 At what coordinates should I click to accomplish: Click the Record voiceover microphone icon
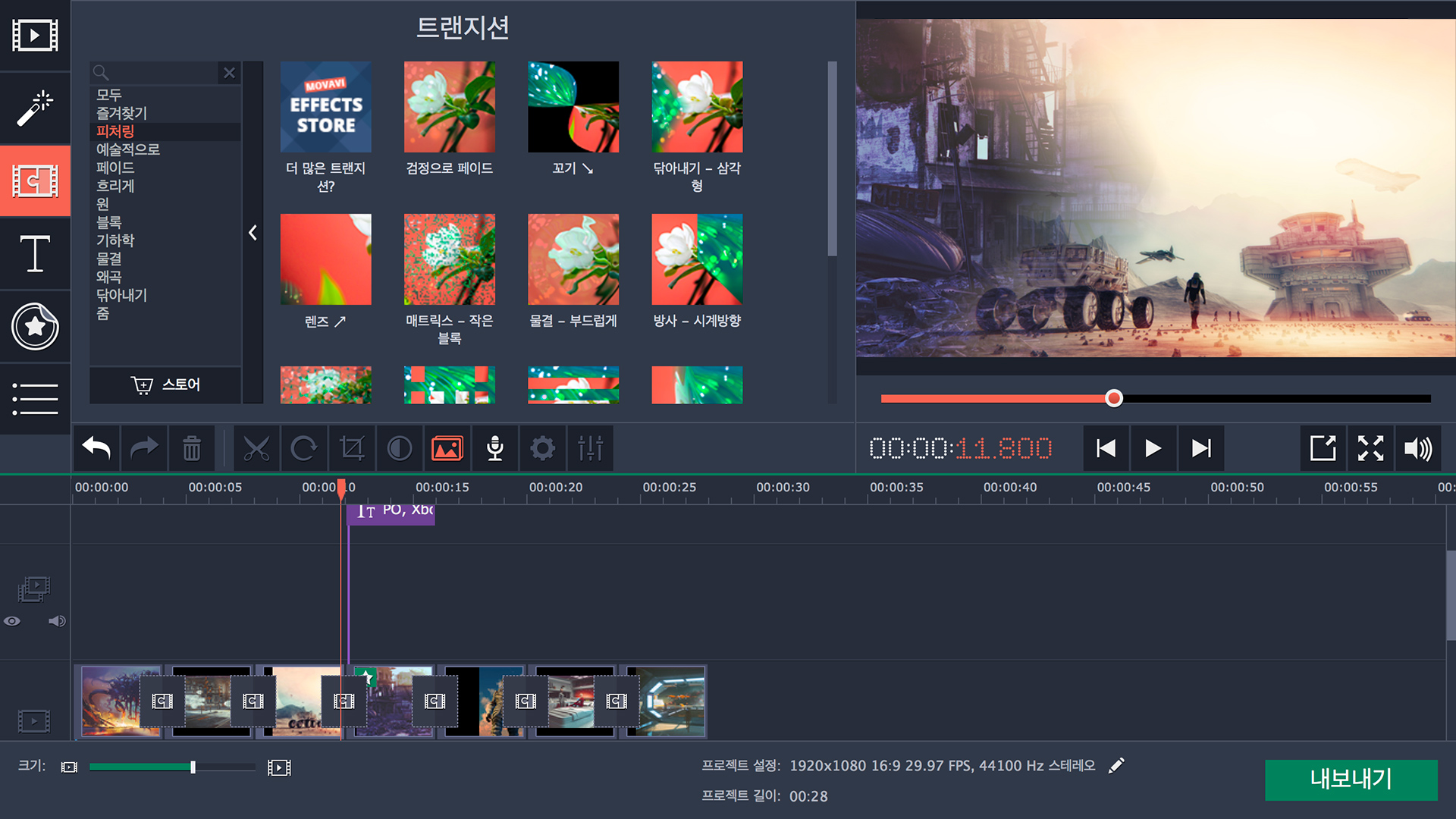(x=495, y=449)
